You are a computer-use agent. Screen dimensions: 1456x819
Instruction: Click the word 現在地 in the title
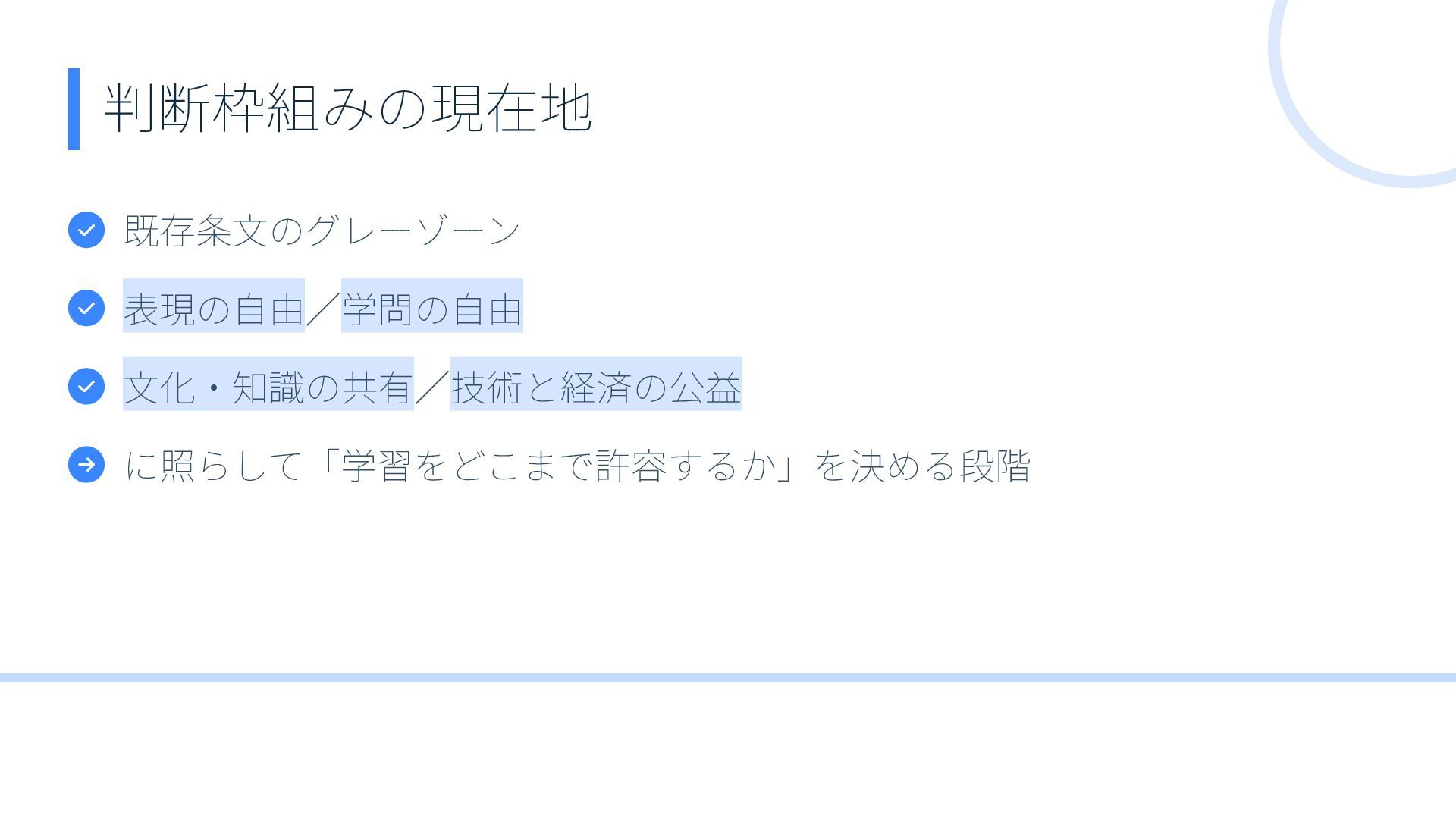coord(512,108)
